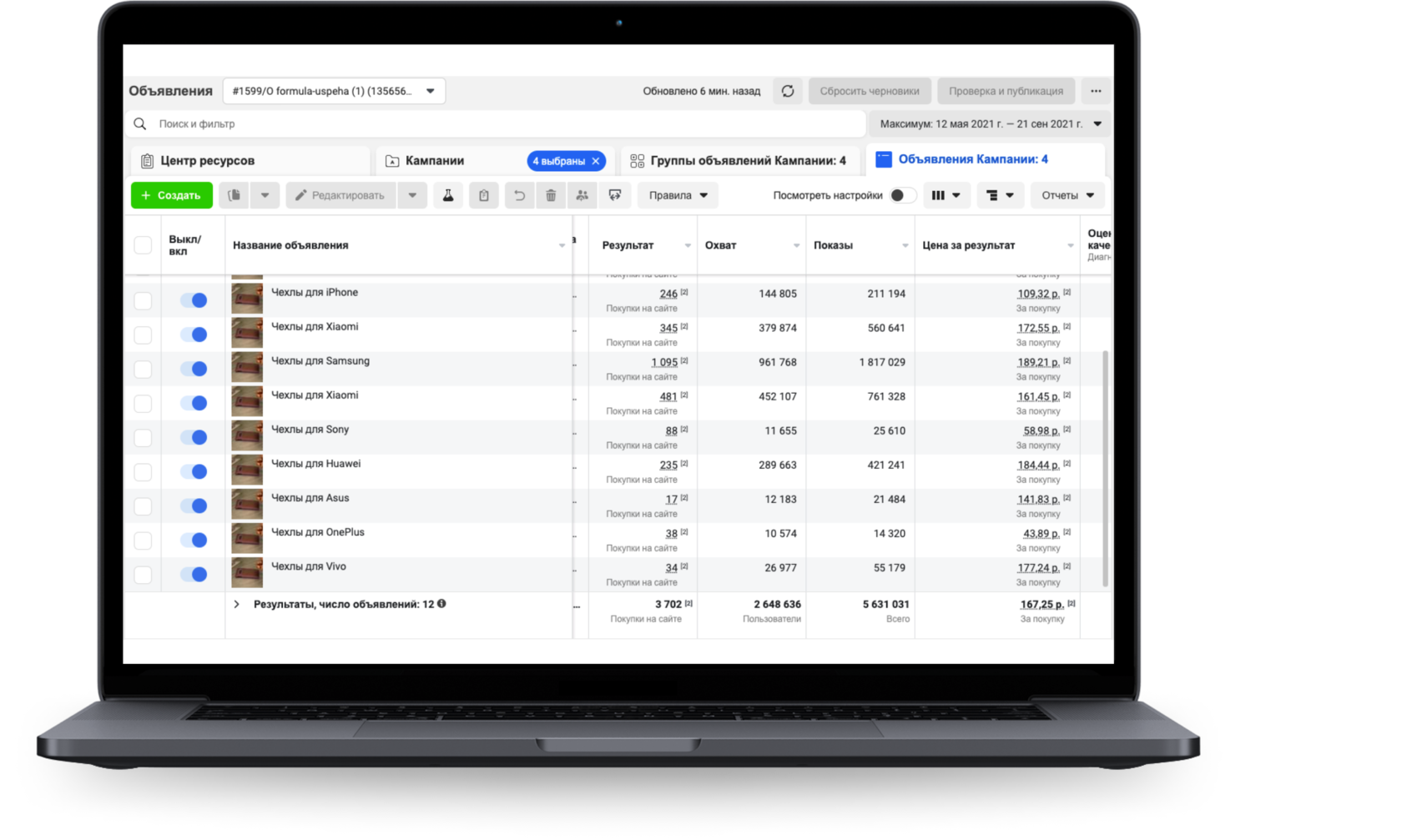This screenshot has width=1402, height=840.
Task: Open thumbnail of Чехлы для Samsung ad
Action: (247, 367)
